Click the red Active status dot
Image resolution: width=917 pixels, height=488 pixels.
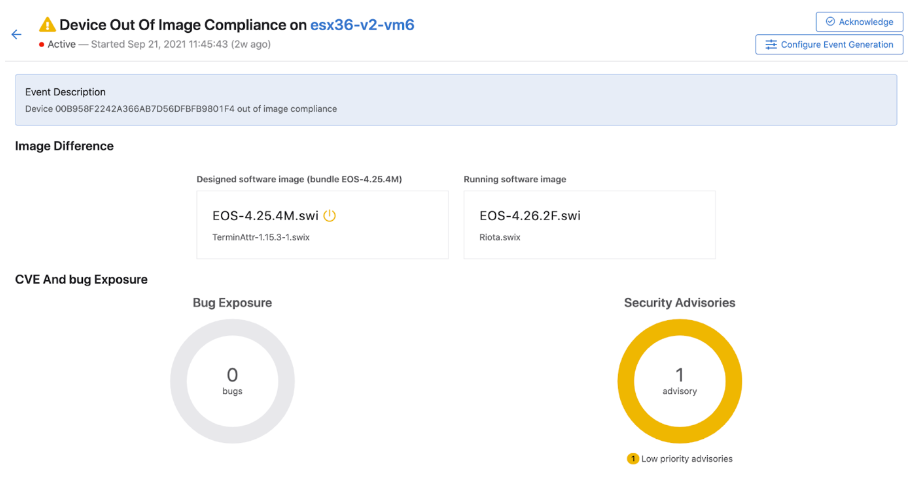click(x=42, y=44)
